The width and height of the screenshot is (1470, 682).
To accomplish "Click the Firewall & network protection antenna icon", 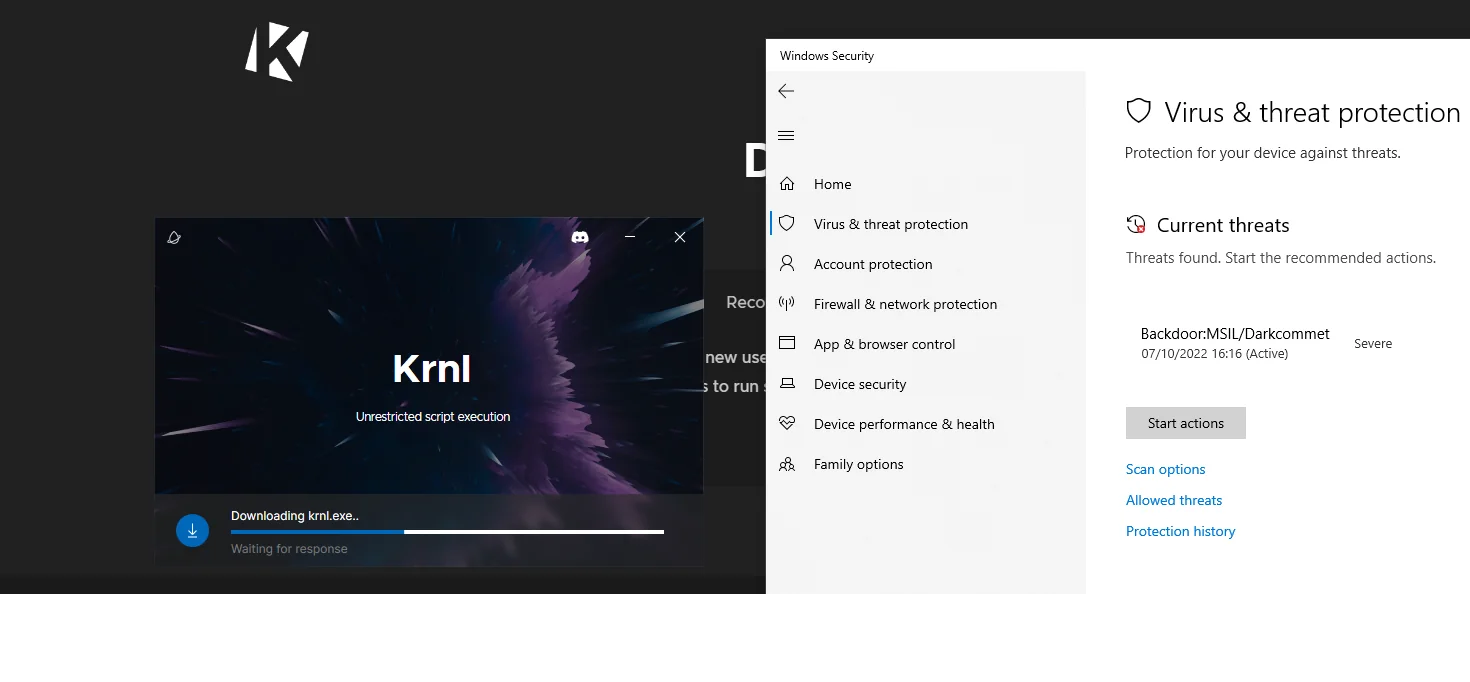I will [x=787, y=304].
